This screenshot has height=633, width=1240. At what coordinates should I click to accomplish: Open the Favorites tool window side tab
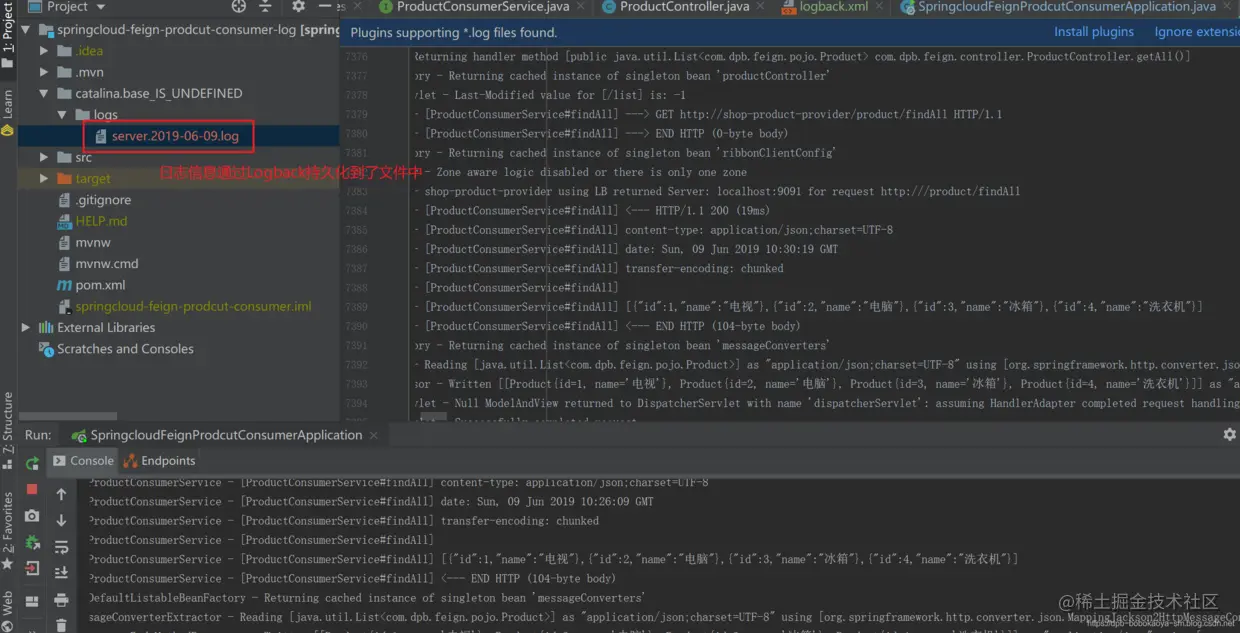8,533
